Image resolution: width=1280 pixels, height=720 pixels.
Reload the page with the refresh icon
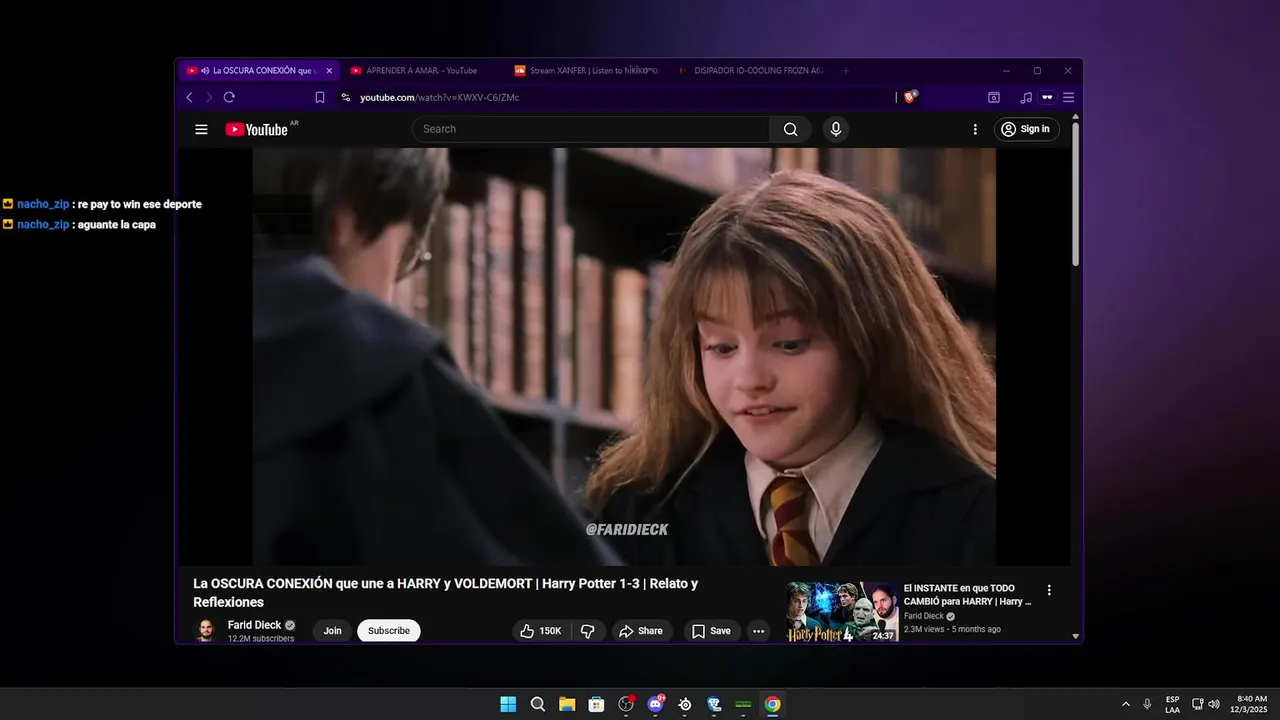(229, 97)
